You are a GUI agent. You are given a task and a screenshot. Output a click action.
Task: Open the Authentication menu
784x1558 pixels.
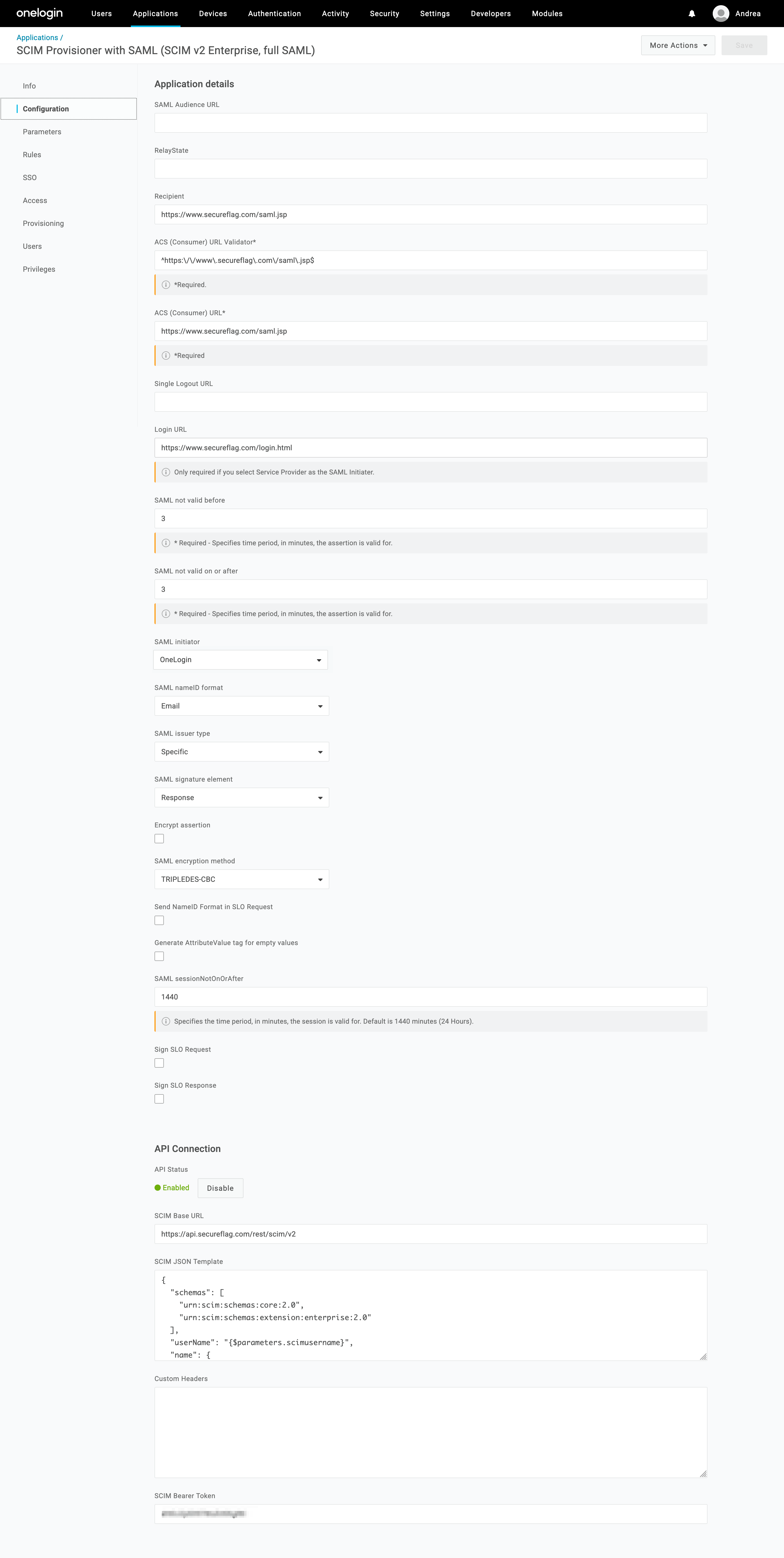(274, 13)
